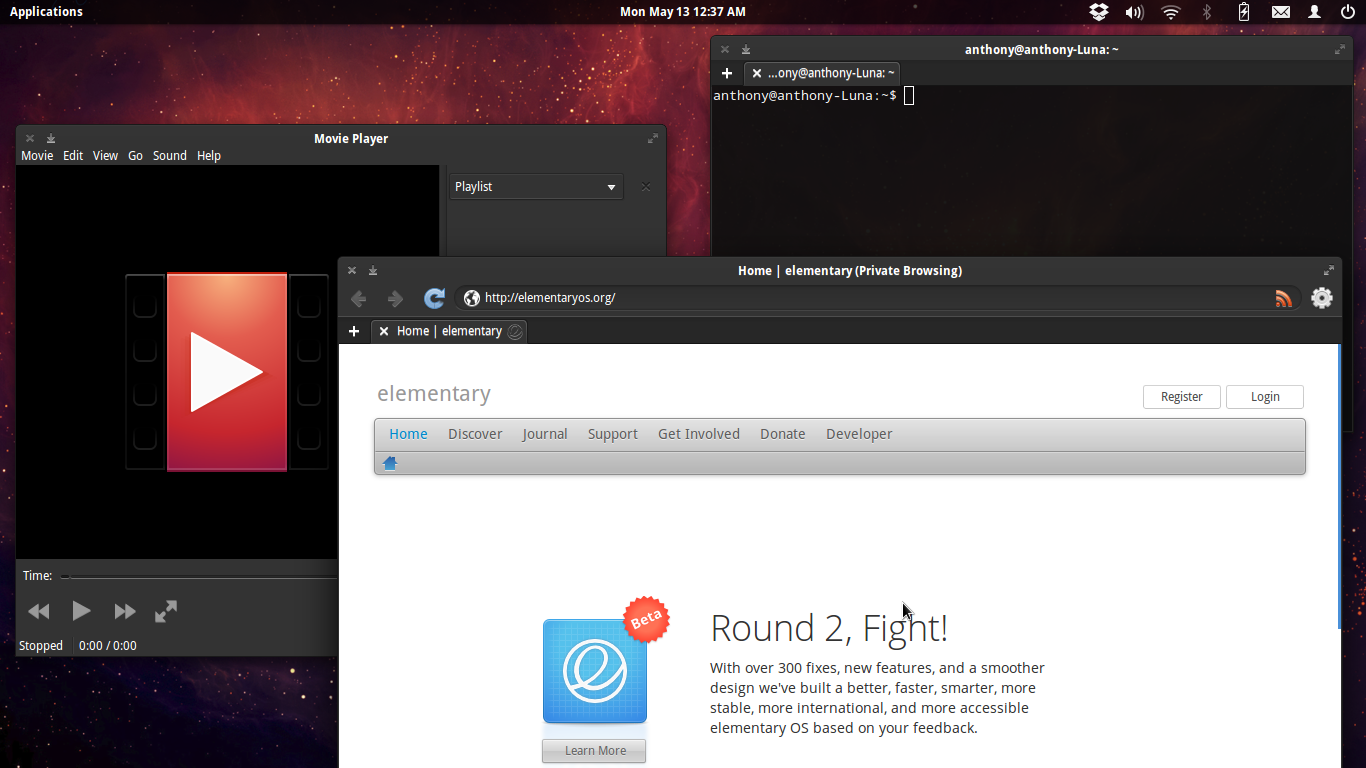
Task: Click the Login button on elementary website
Action: coord(1264,396)
